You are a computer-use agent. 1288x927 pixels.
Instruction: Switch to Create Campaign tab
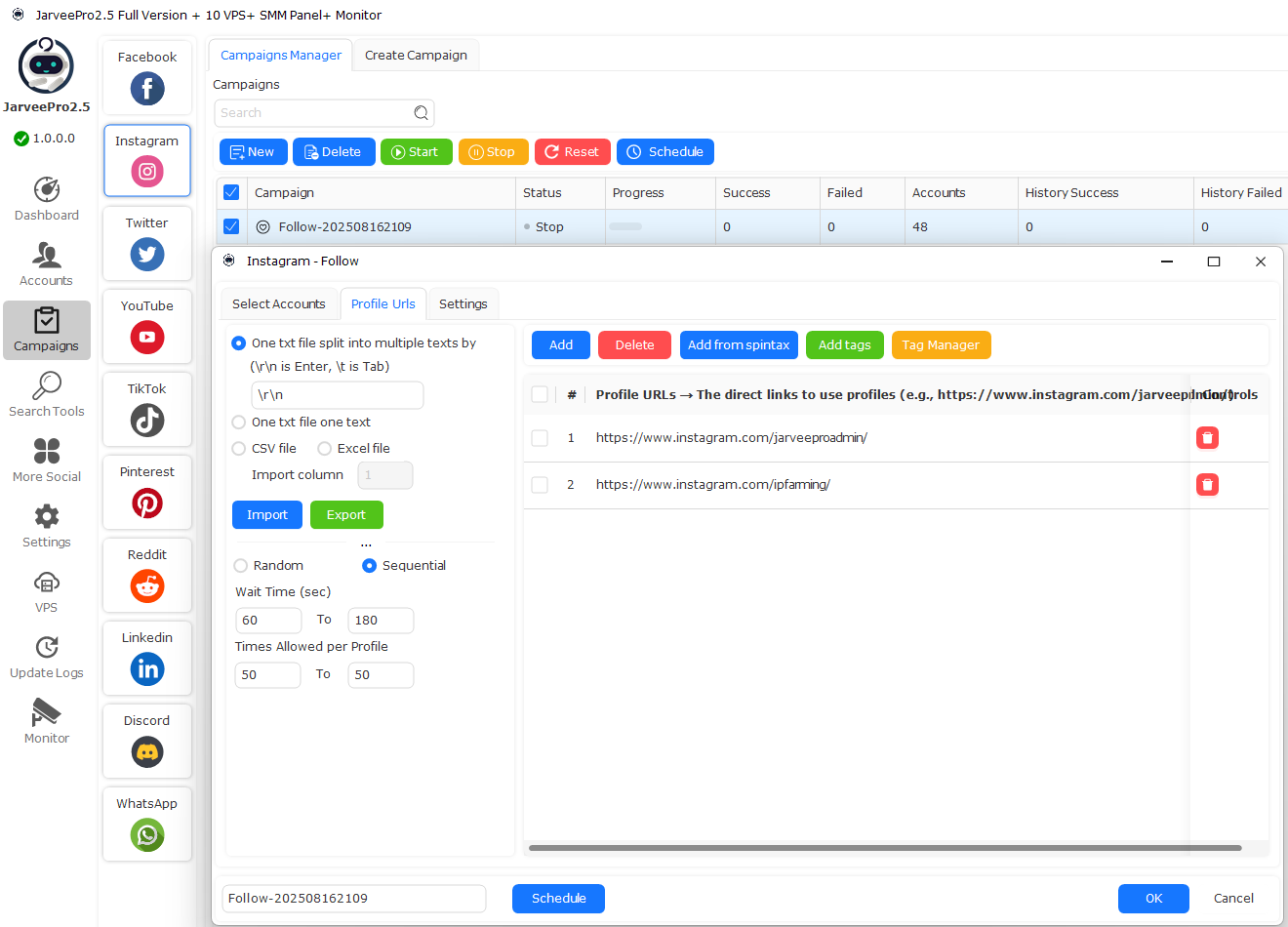(x=416, y=56)
